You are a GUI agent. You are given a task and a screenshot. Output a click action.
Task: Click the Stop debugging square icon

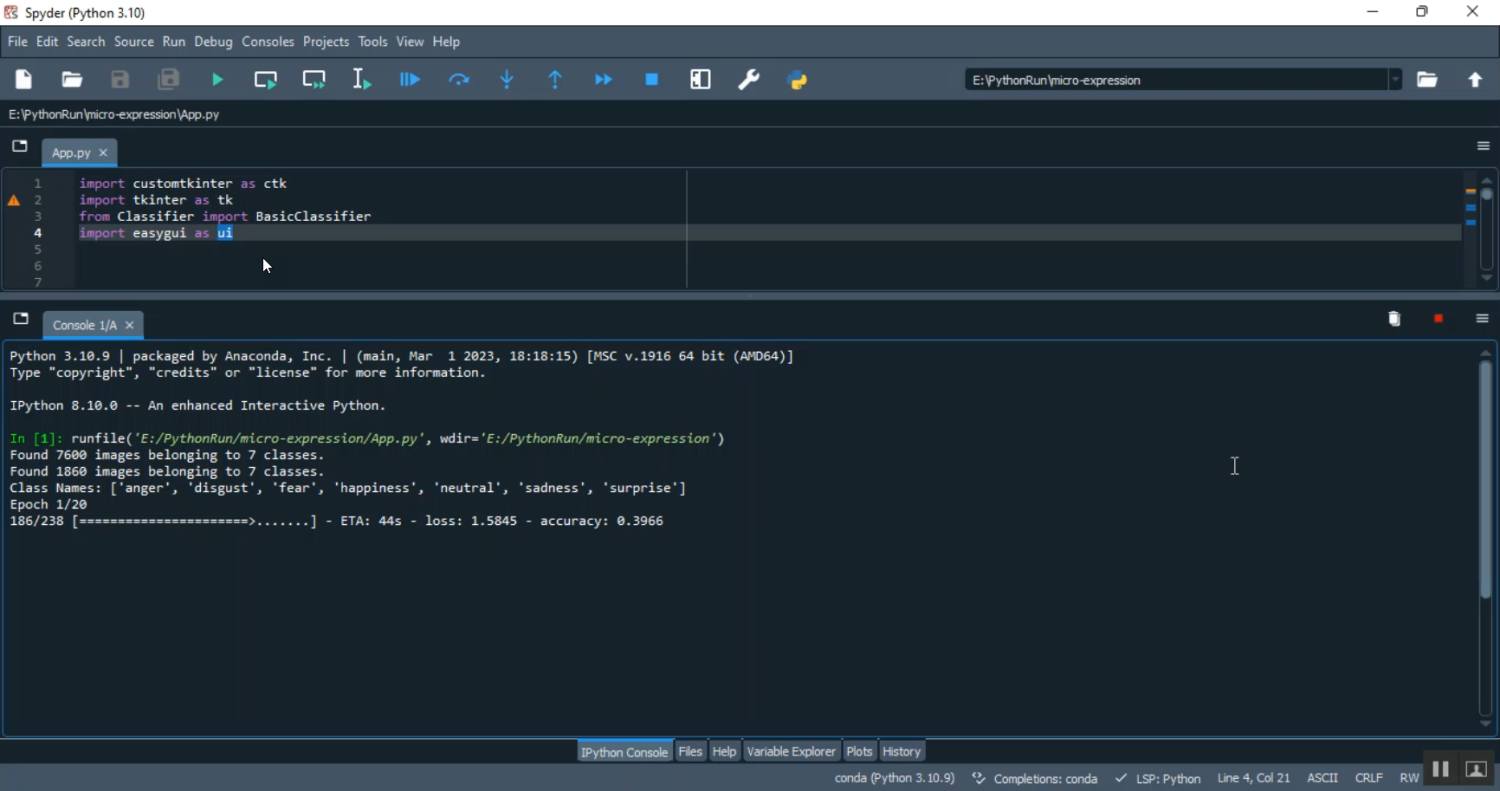click(652, 80)
